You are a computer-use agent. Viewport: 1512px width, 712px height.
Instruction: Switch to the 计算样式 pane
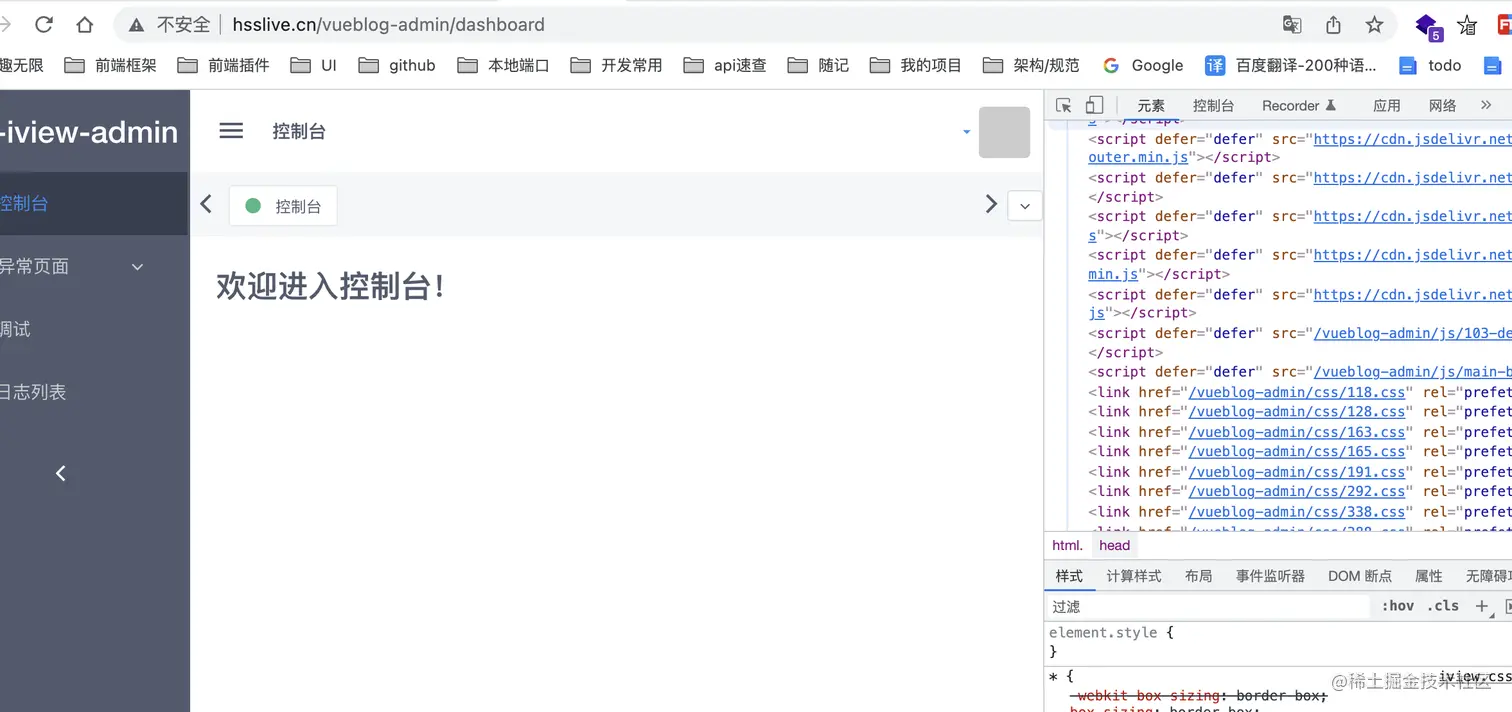(1134, 576)
